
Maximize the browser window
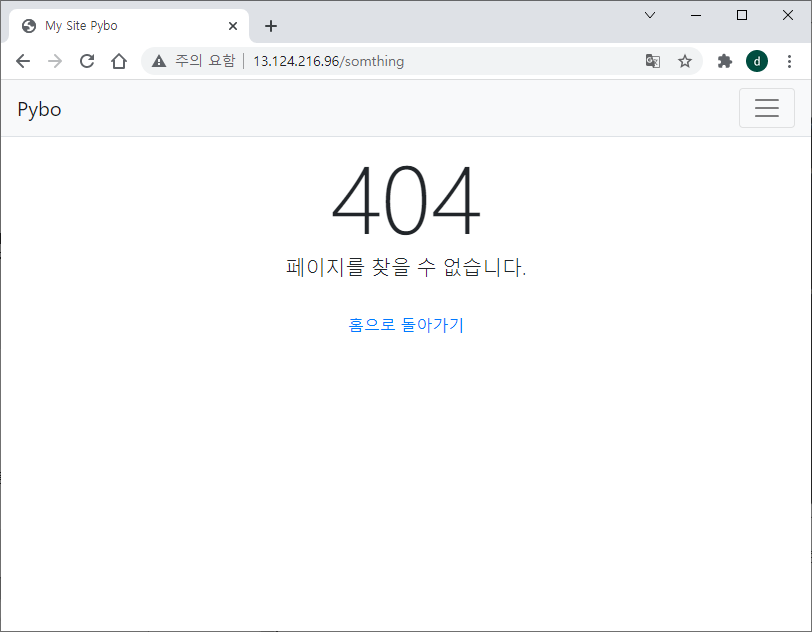pos(742,15)
